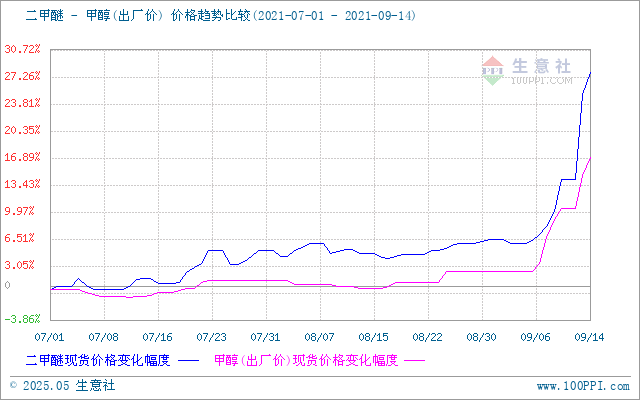This screenshot has height=400, width=640.
Task: Click the 09/06 date label
Action: coord(536,337)
